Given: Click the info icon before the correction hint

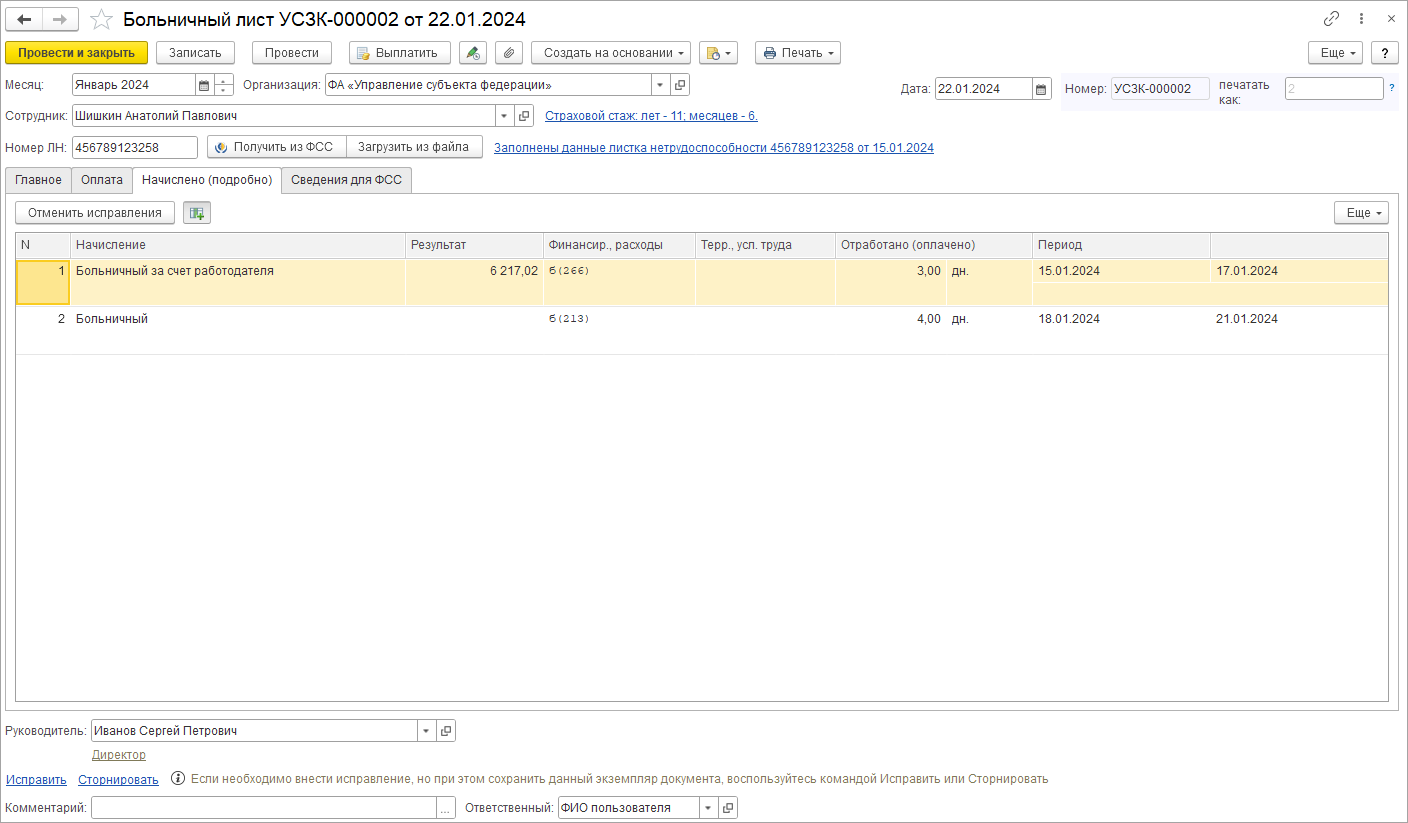Looking at the screenshot, I should (x=178, y=778).
